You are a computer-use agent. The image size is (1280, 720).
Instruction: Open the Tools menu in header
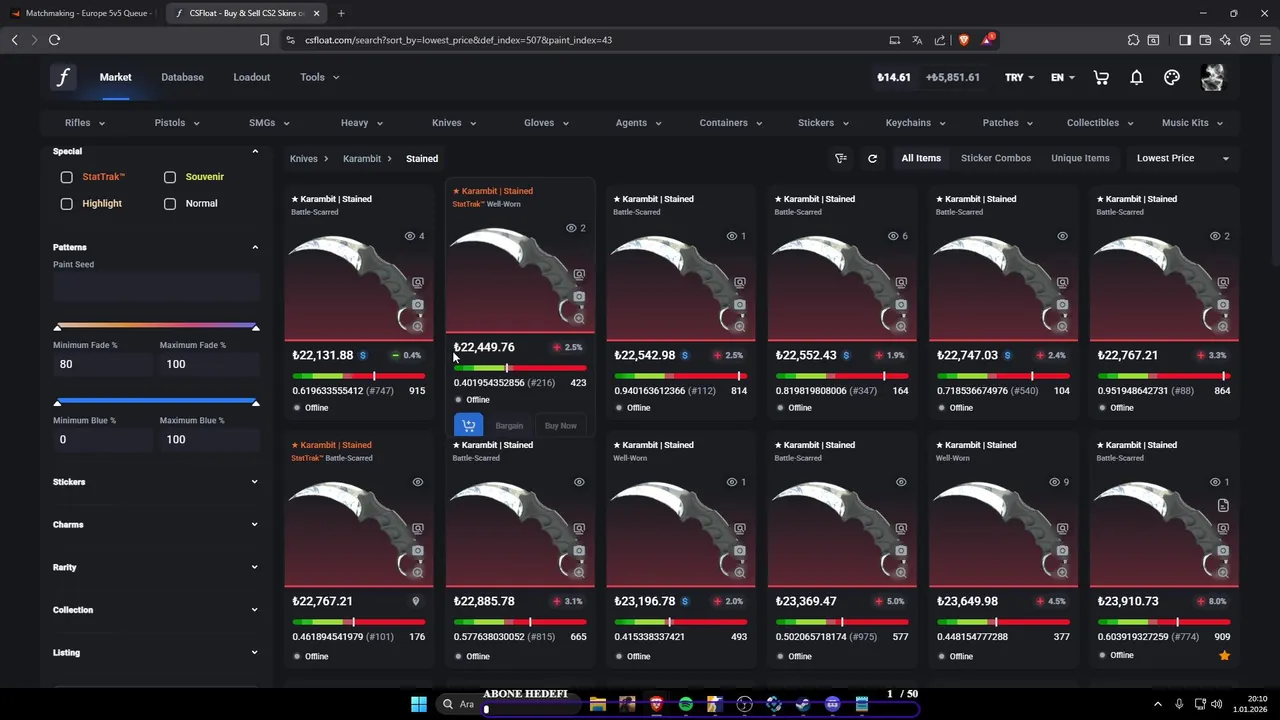[x=319, y=77]
